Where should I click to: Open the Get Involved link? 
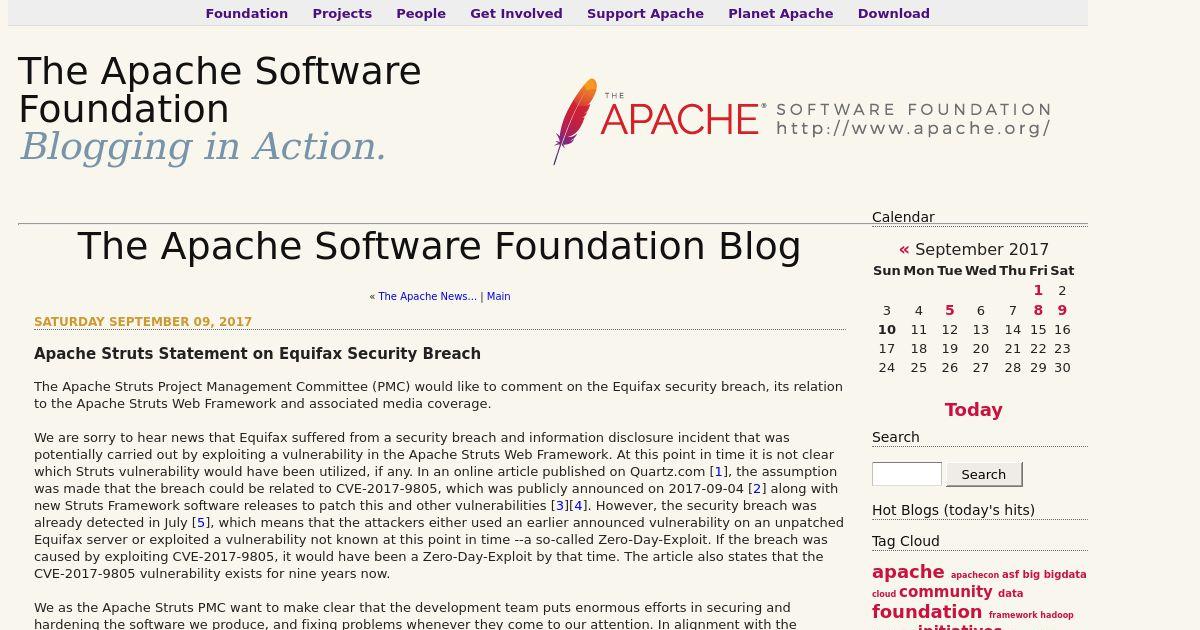click(516, 13)
